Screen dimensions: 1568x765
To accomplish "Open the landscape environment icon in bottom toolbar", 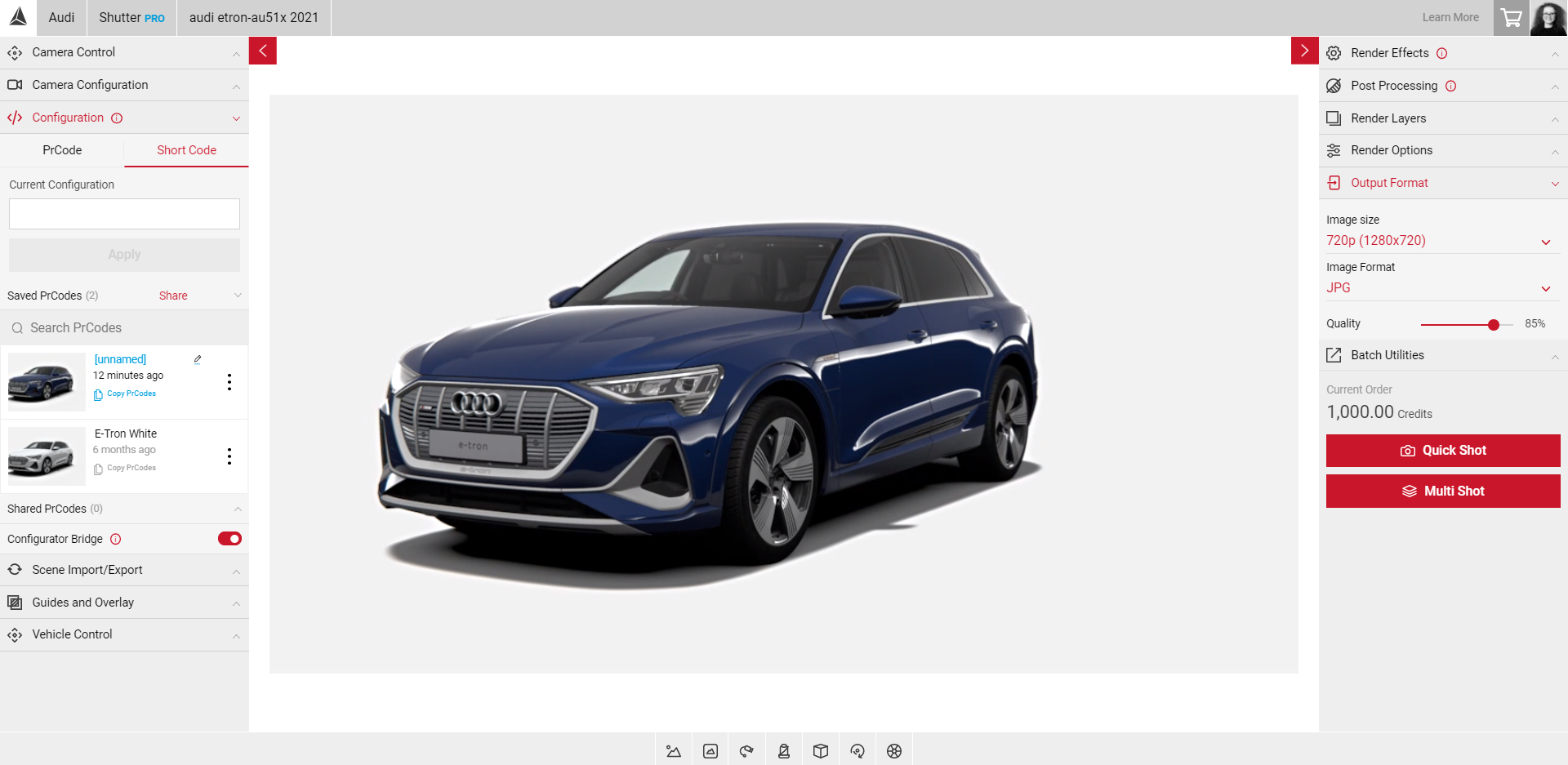I will [x=674, y=751].
